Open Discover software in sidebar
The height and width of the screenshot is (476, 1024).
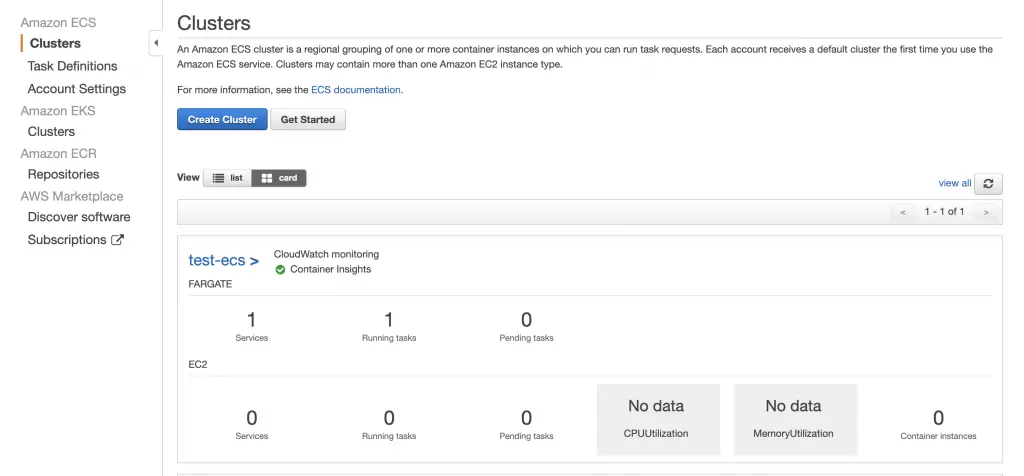79,217
